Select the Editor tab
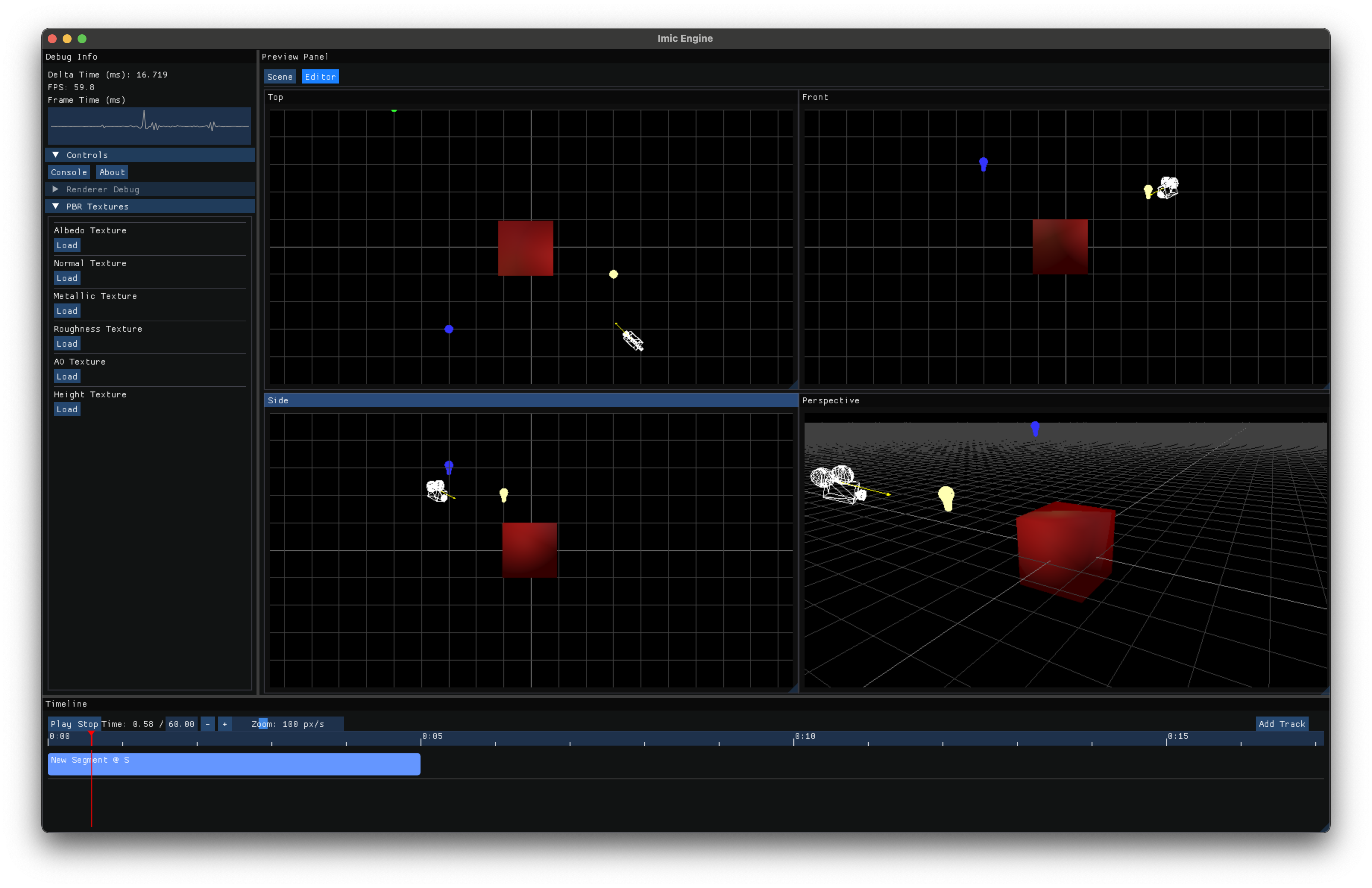Screen dimensions: 1372x888 (320, 77)
